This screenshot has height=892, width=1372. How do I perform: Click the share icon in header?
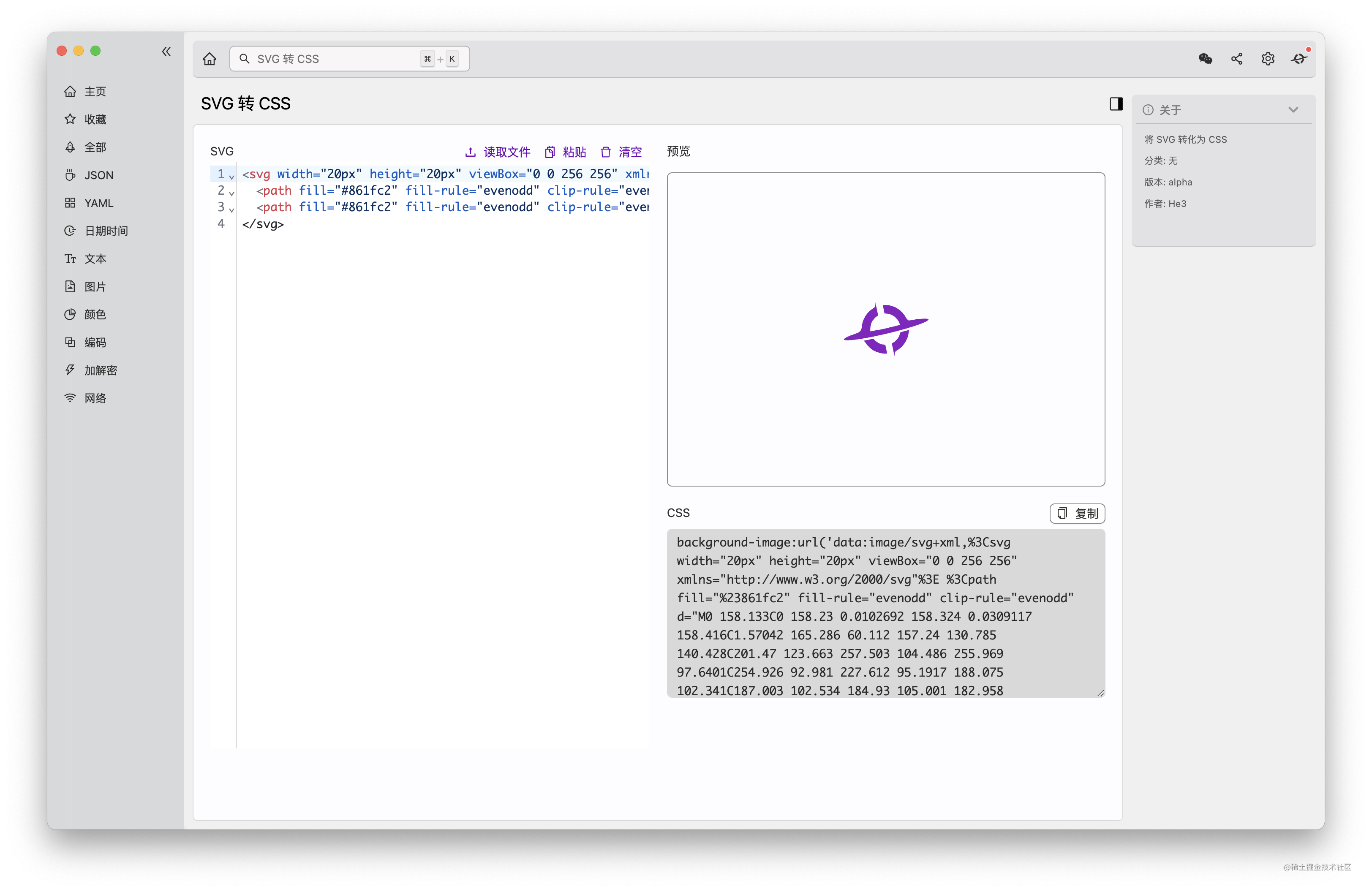pyautogui.click(x=1236, y=59)
